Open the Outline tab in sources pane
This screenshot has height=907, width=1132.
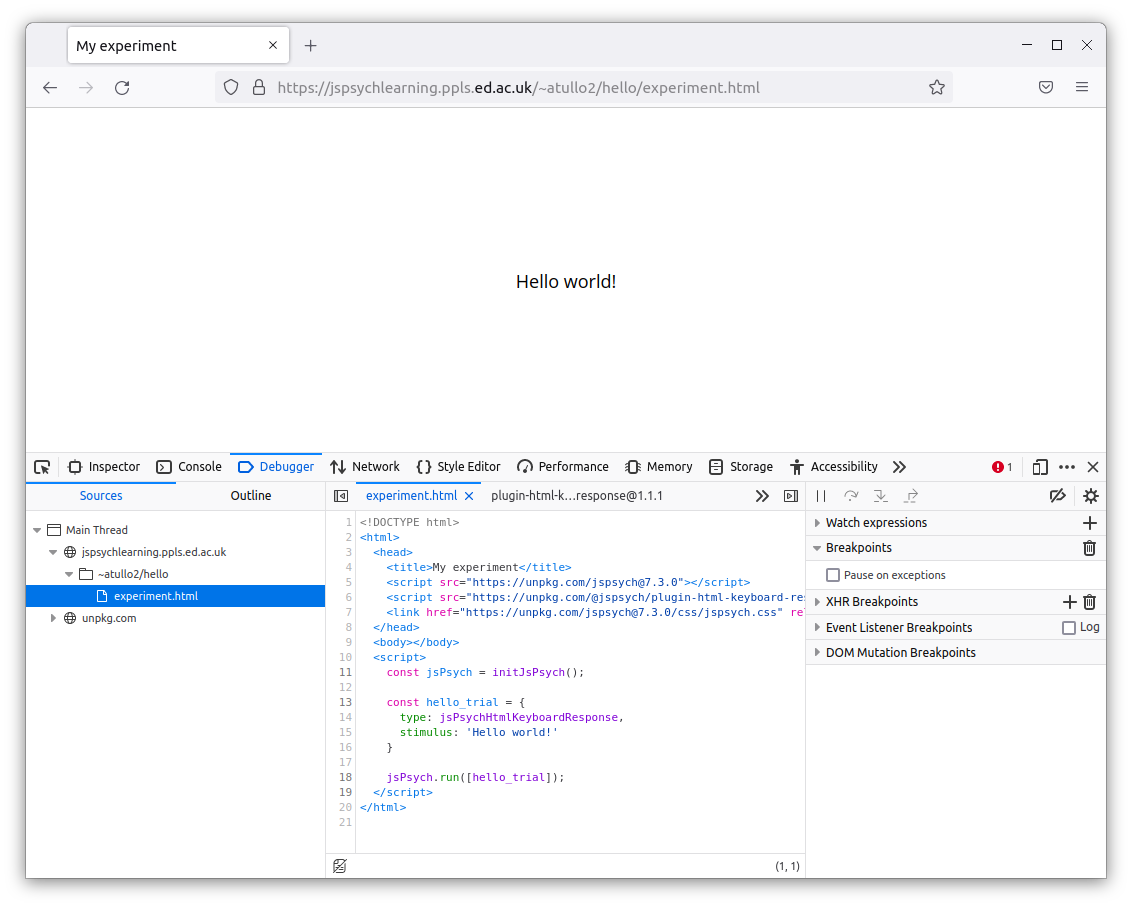[x=251, y=496]
